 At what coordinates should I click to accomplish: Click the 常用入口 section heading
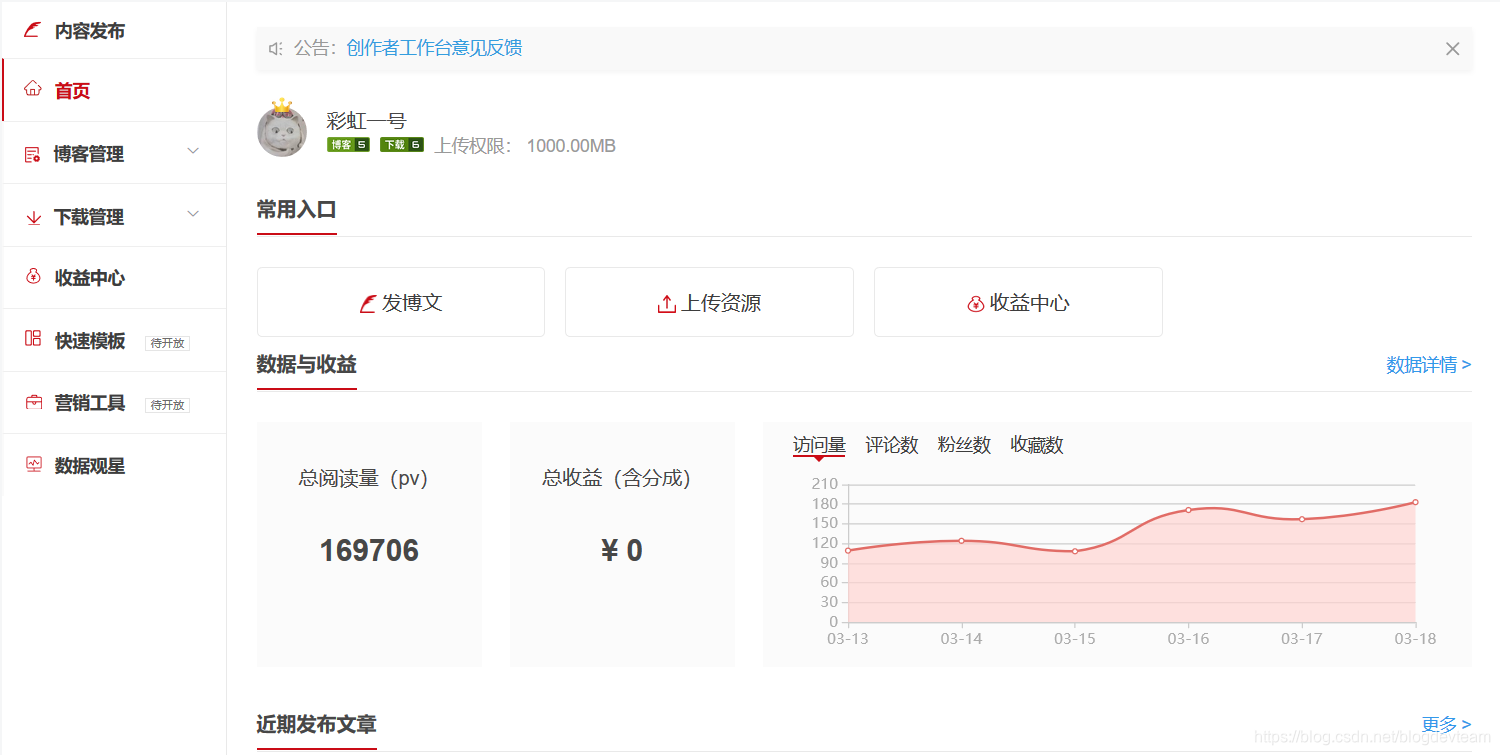click(297, 210)
